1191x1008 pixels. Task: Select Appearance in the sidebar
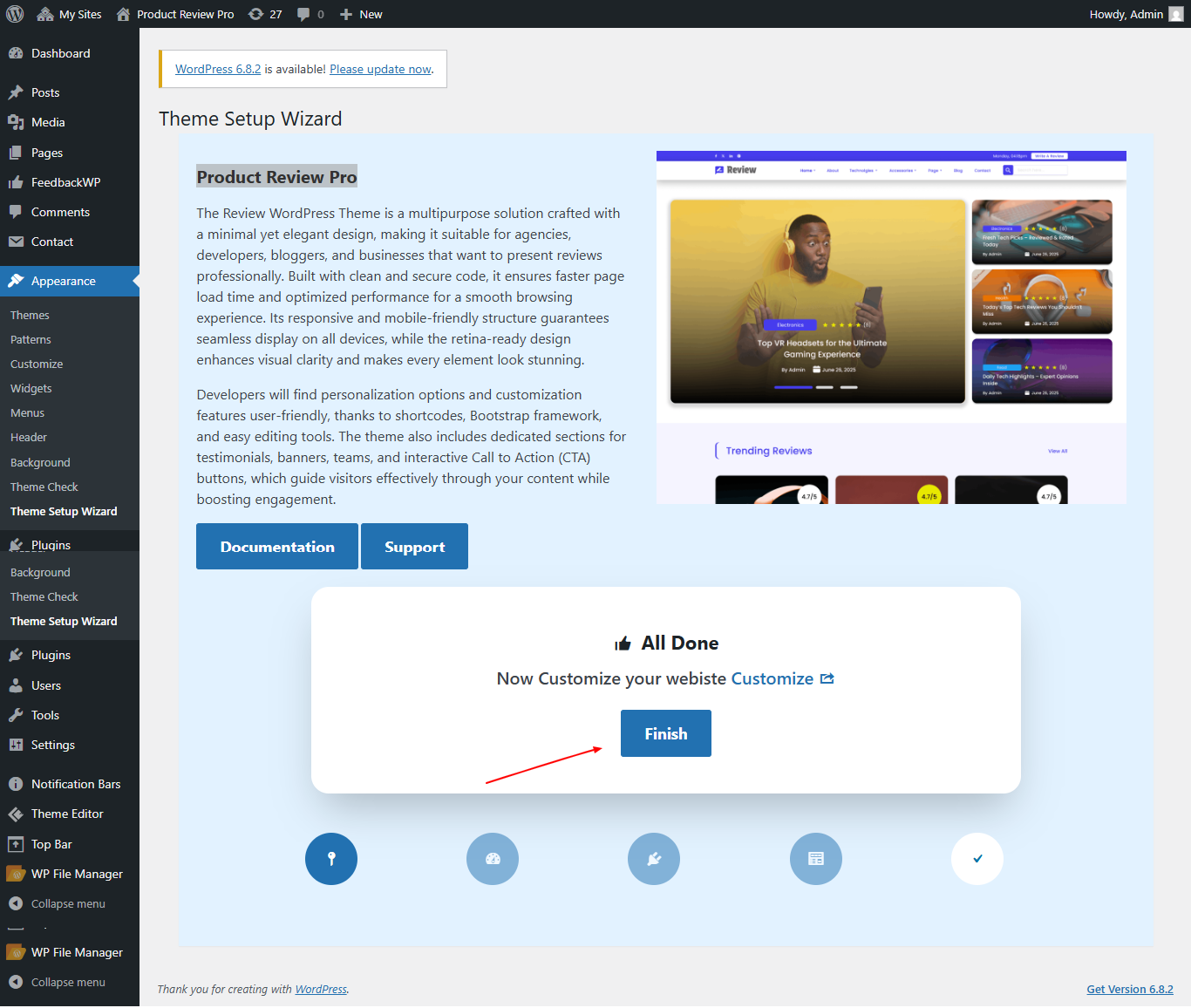[70, 281]
